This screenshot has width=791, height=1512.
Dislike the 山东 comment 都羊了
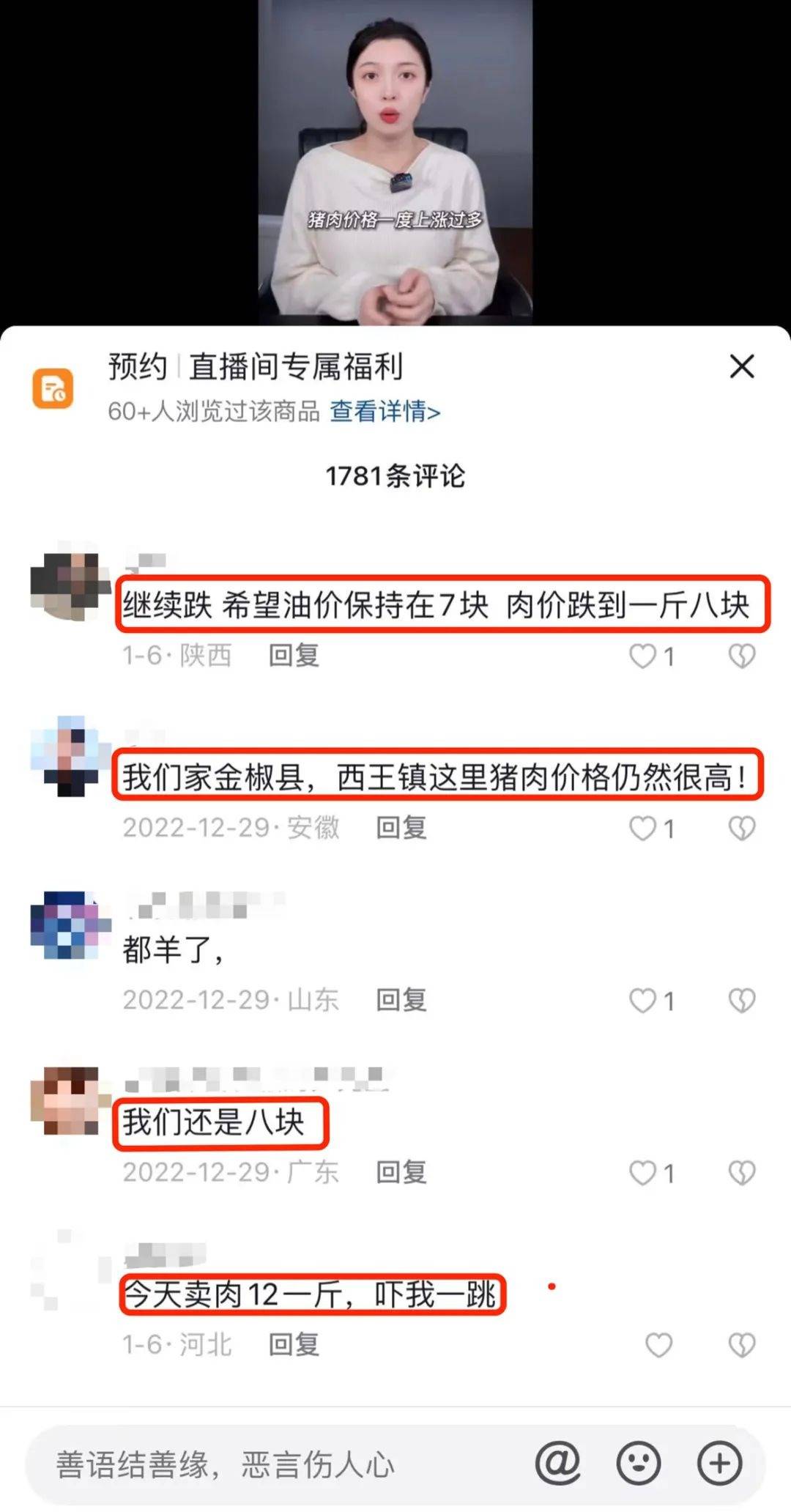coord(741,1001)
